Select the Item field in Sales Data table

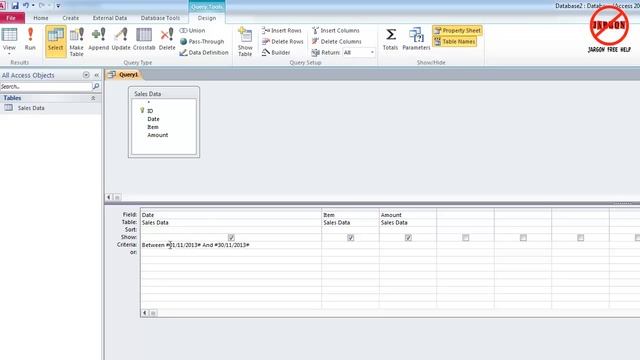point(153,127)
